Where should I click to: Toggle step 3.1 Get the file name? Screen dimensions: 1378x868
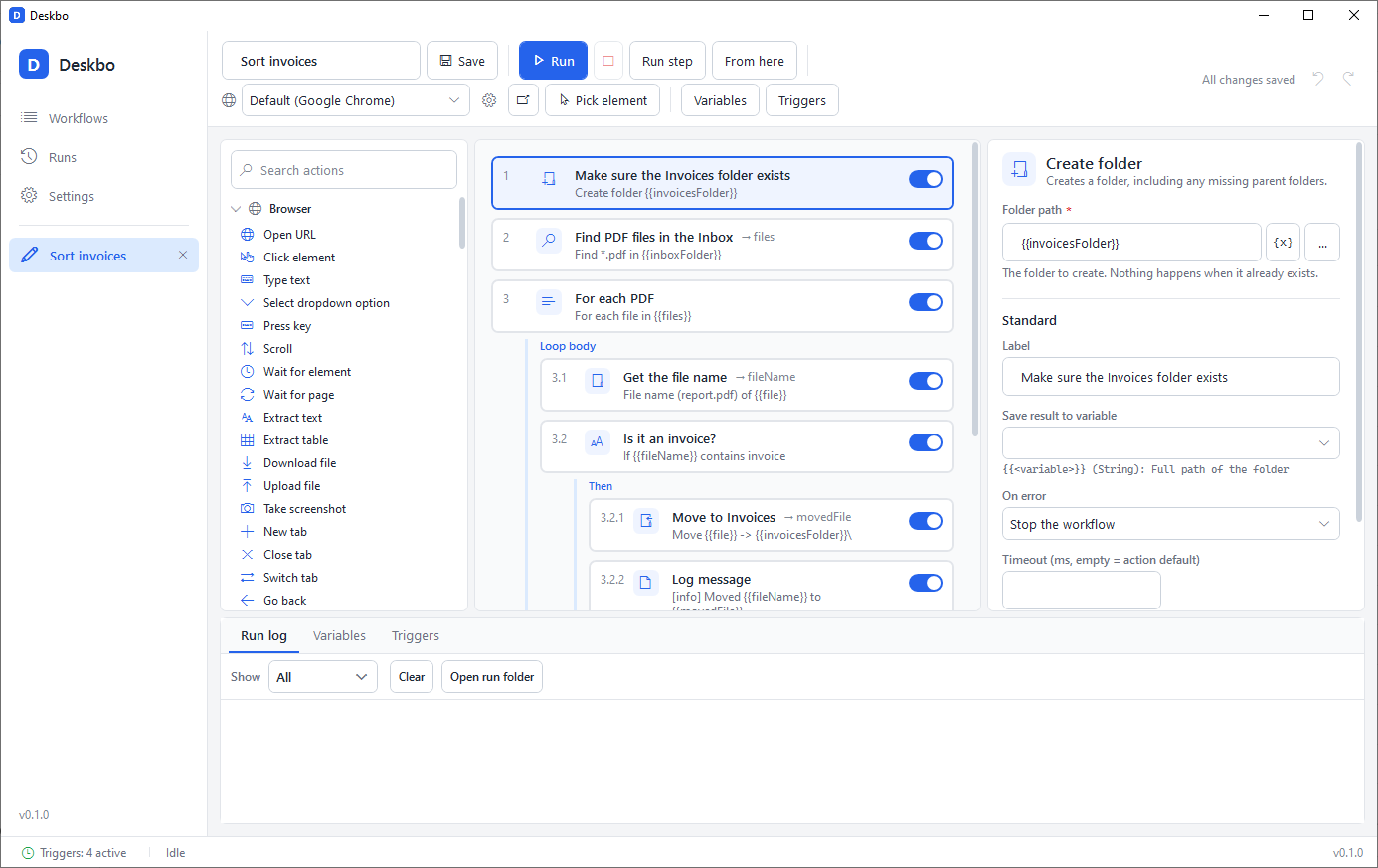point(926,381)
